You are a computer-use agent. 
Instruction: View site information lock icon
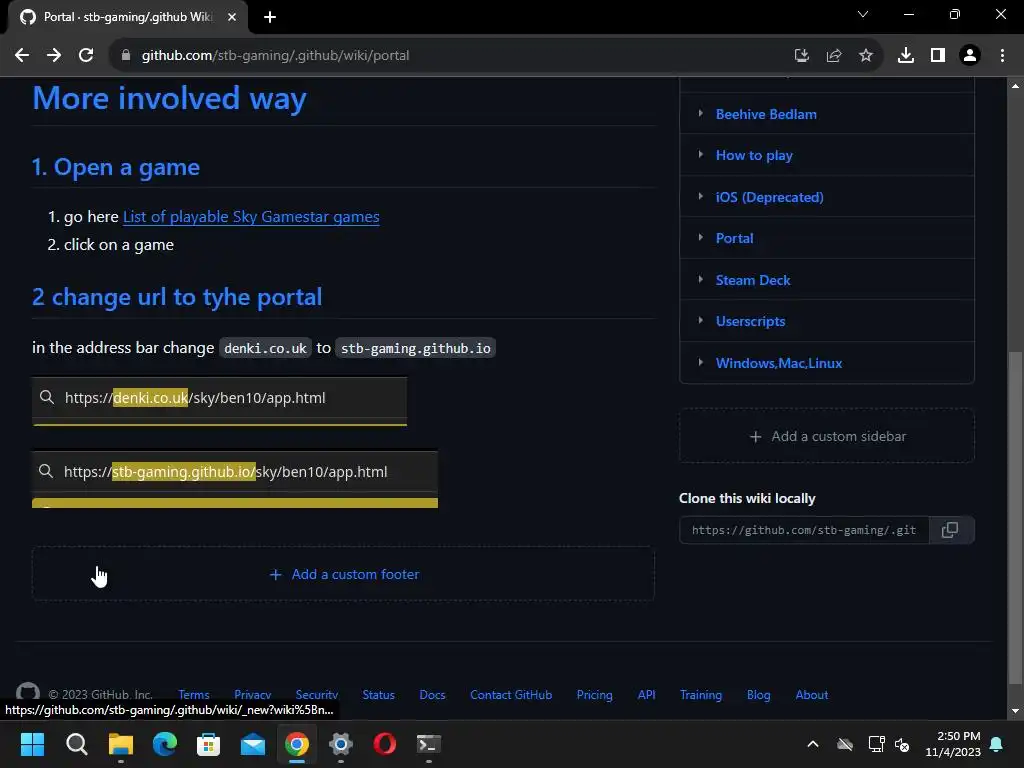tap(126, 56)
